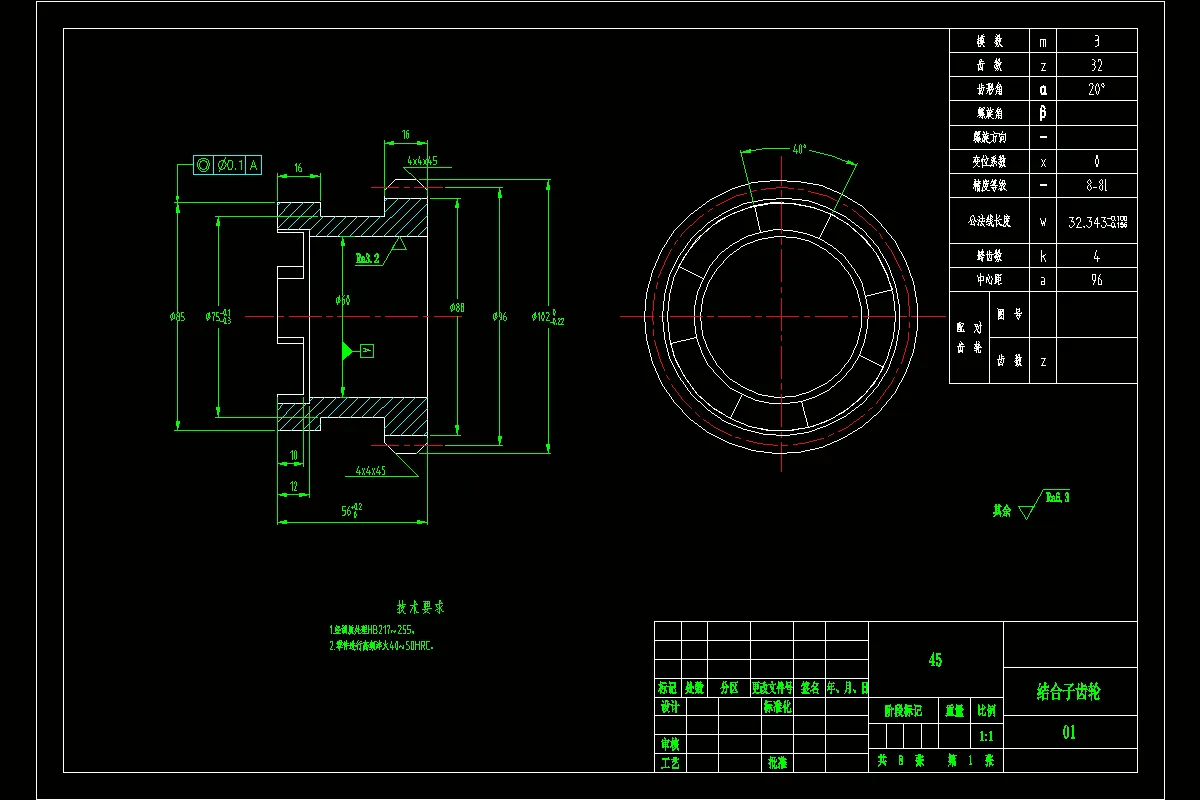The width and height of the screenshot is (1200, 800).
Task: Select the upper 4x4x45 chamfer note
Action: tap(422, 160)
